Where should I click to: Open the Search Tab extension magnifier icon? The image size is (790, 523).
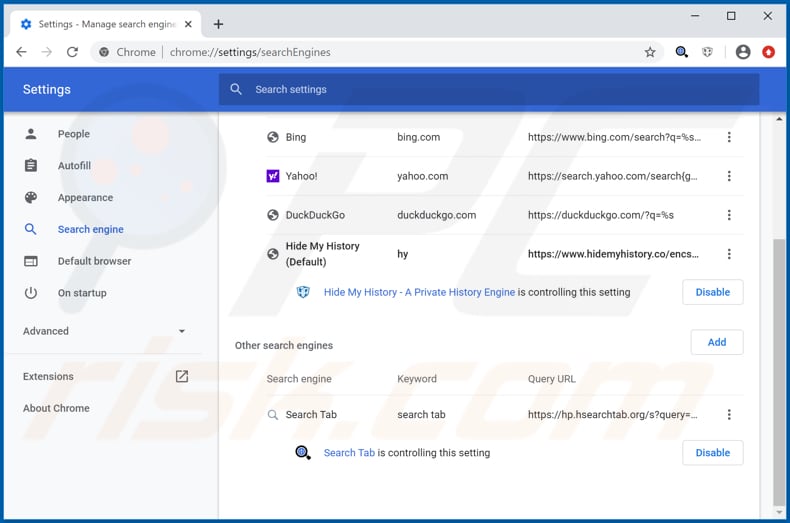[681, 52]
